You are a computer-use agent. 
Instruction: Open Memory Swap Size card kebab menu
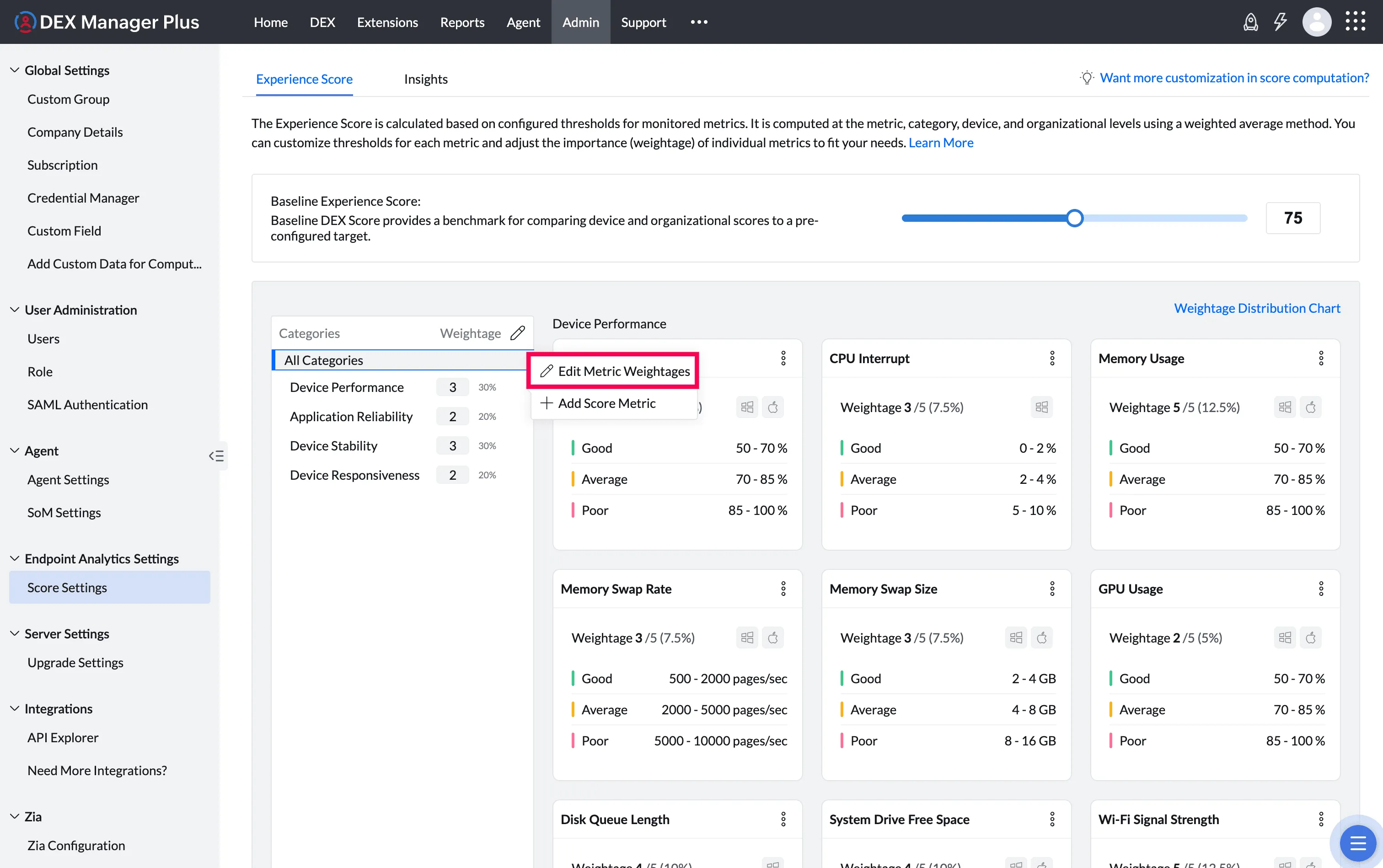(1052, 589)
